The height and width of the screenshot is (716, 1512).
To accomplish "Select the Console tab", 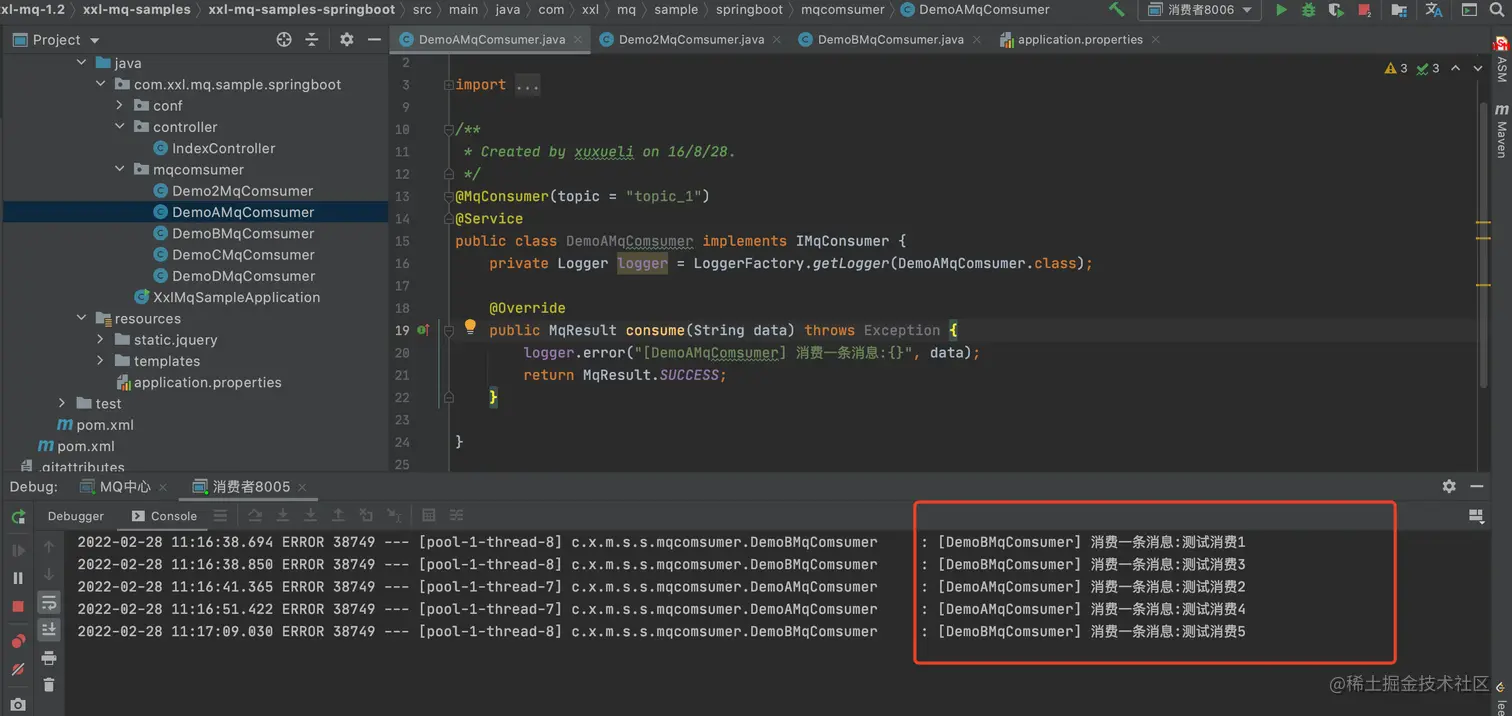I will 165,516.
